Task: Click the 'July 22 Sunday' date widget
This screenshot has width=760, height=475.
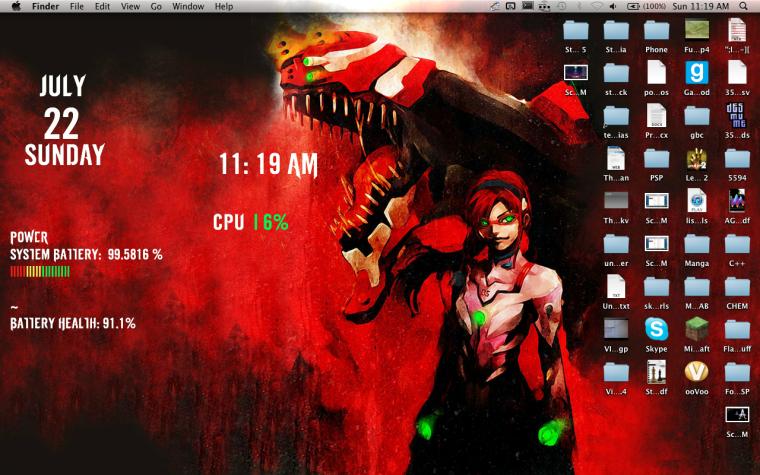Action: tap(64, 120)
